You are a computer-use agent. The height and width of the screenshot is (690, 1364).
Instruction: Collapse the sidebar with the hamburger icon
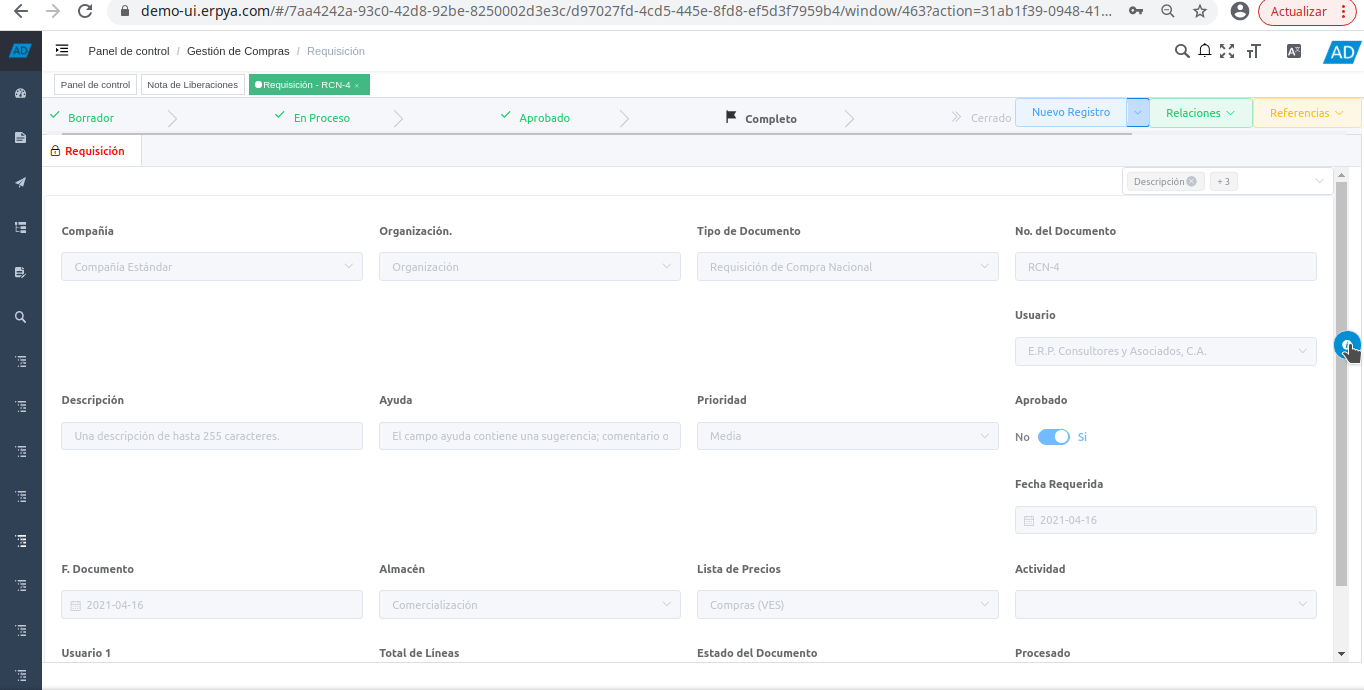click(x=62, y=51)
